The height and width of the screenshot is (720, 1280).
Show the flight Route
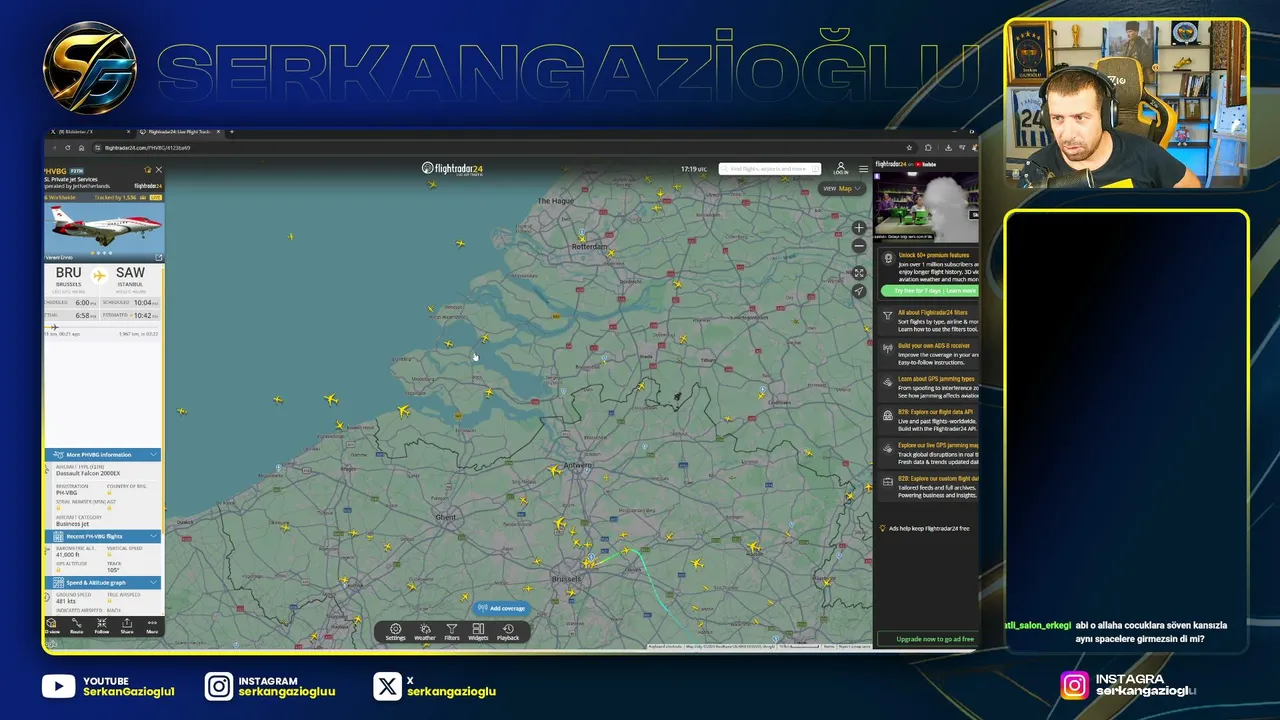[x=77, y=626]
